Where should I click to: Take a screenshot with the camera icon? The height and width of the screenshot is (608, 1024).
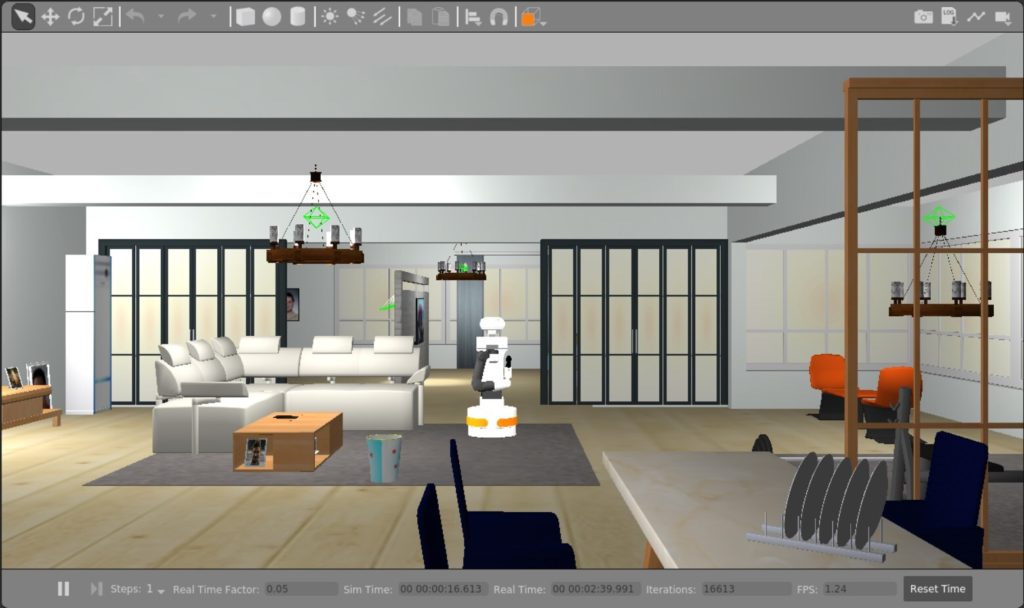(x=923, y=17)
